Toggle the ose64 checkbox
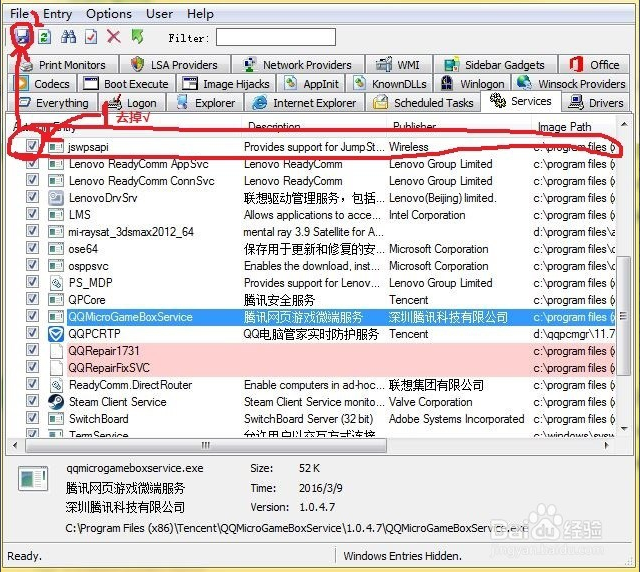 click(x=32, y=248)
